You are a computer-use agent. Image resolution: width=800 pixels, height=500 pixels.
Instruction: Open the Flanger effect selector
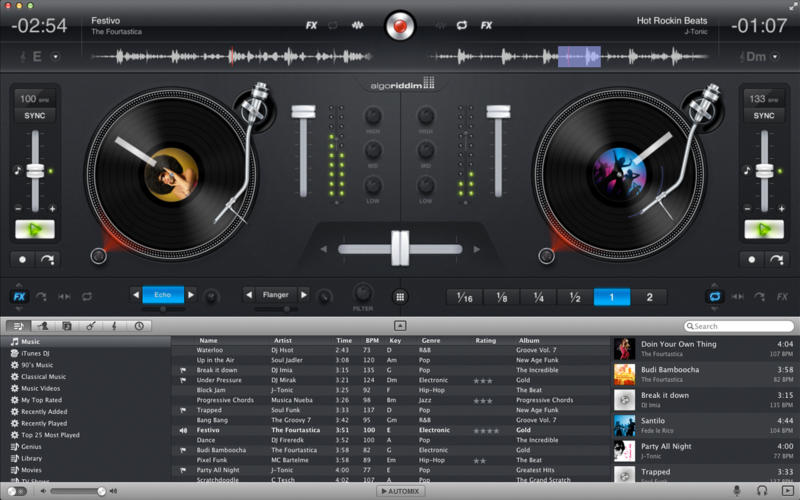[x=275, y=295]
